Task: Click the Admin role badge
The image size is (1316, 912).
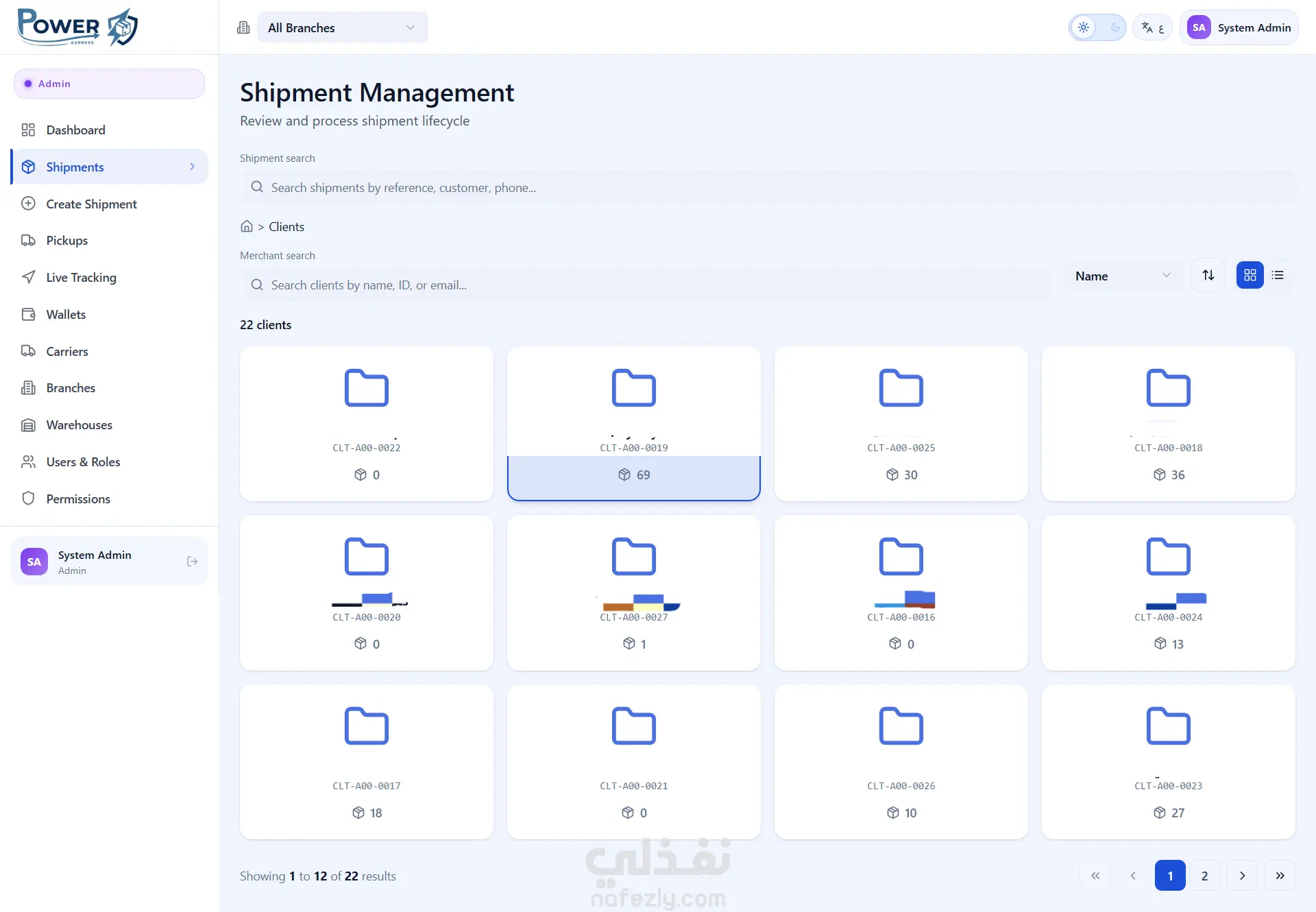Action: [x=109, y=84]
